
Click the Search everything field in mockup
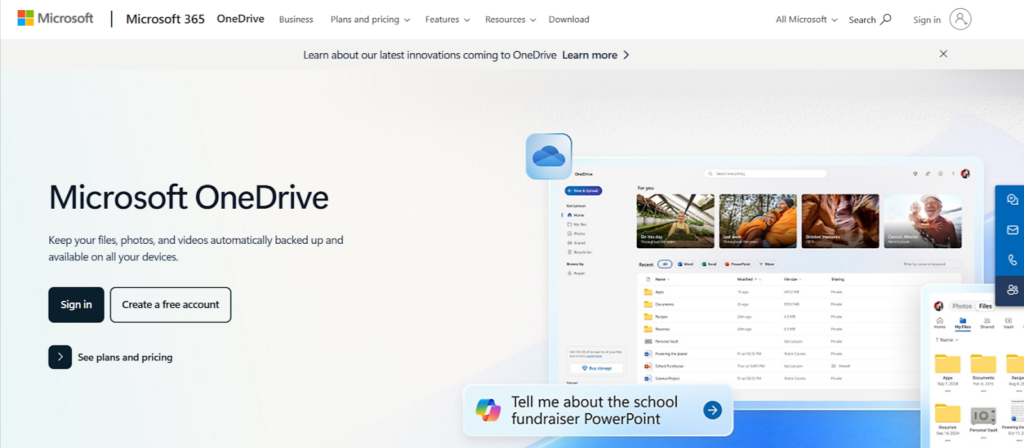pyautogui.click(x=765, y=174)
